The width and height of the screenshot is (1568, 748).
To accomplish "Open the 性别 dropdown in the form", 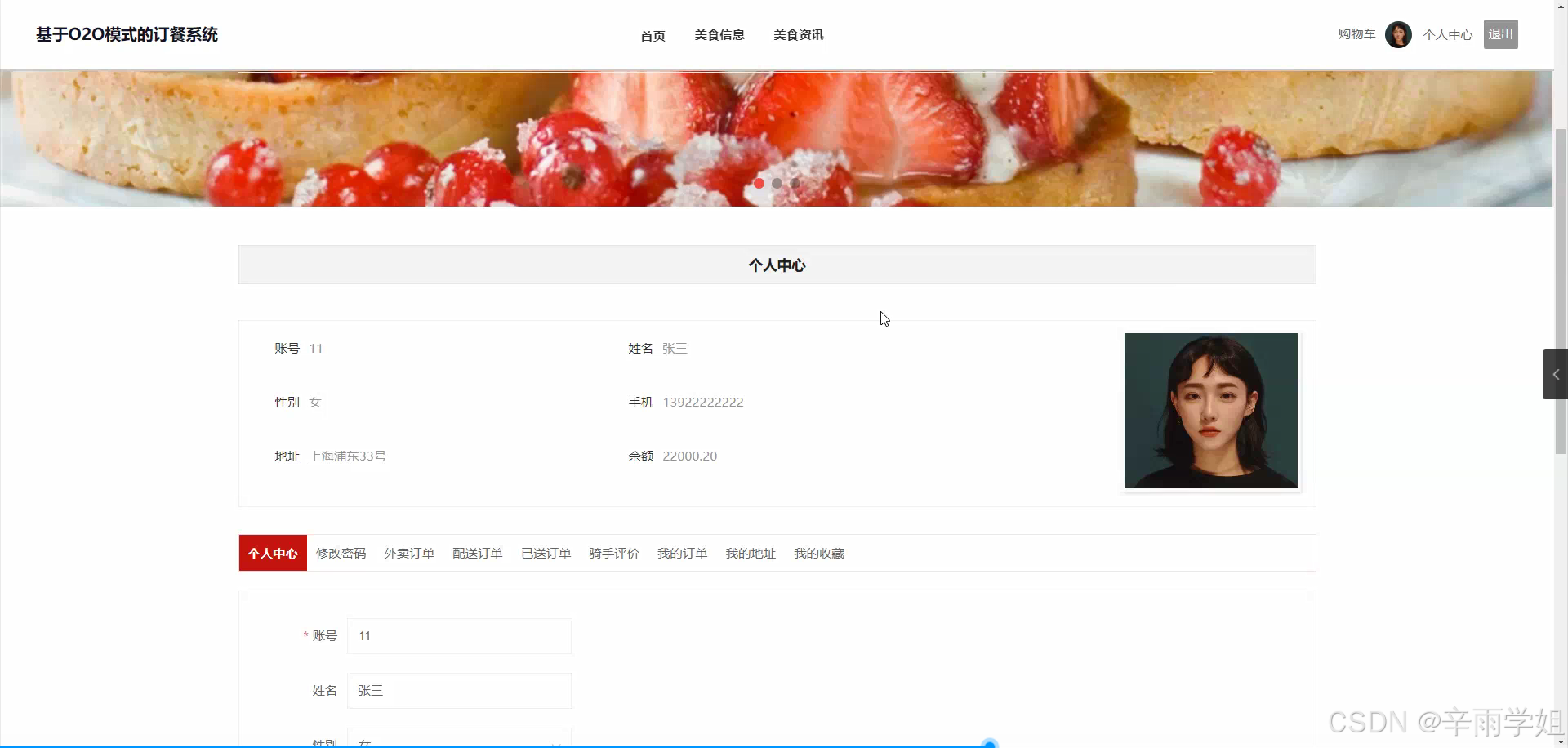I will coord(459,738).
